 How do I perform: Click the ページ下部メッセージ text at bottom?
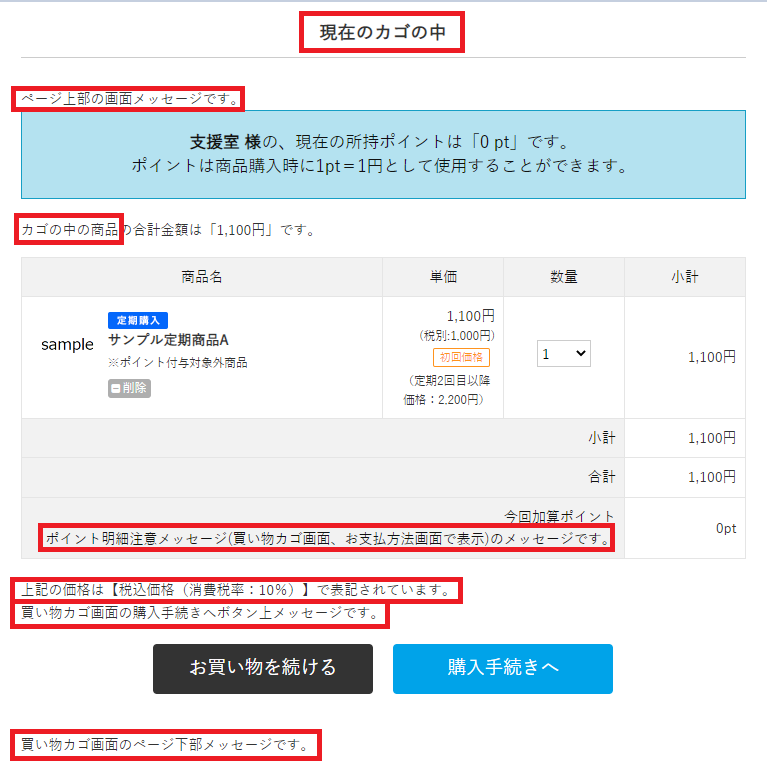coord(165,744)
